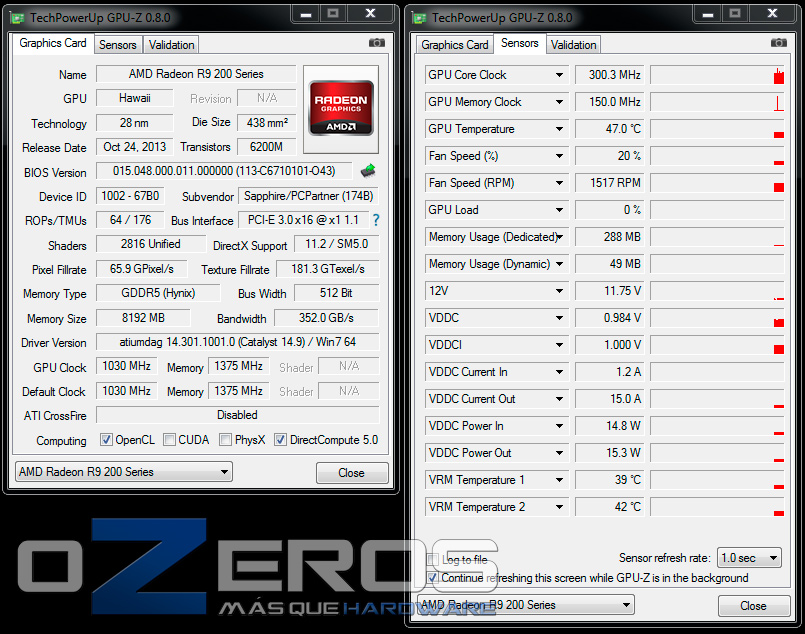Open the GPU Memory Clock sensor dropdown

[x=559, y=102]
